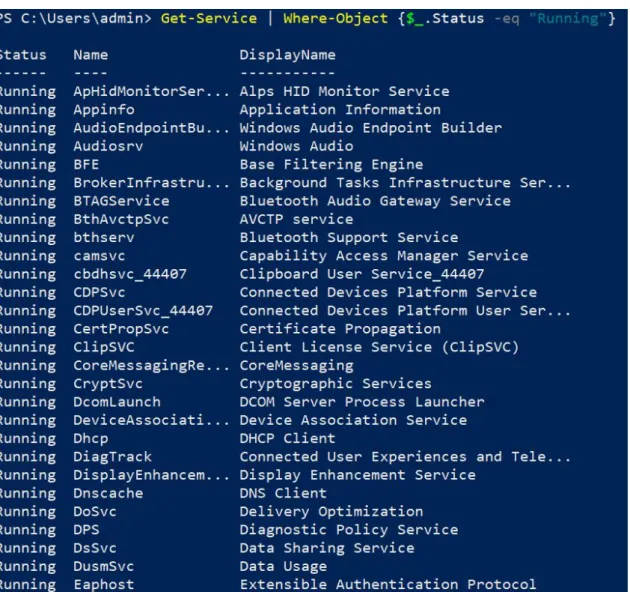Click the bthserv service name
The image size is (630, 592).
pyautogui.click(x=104, y=238)
